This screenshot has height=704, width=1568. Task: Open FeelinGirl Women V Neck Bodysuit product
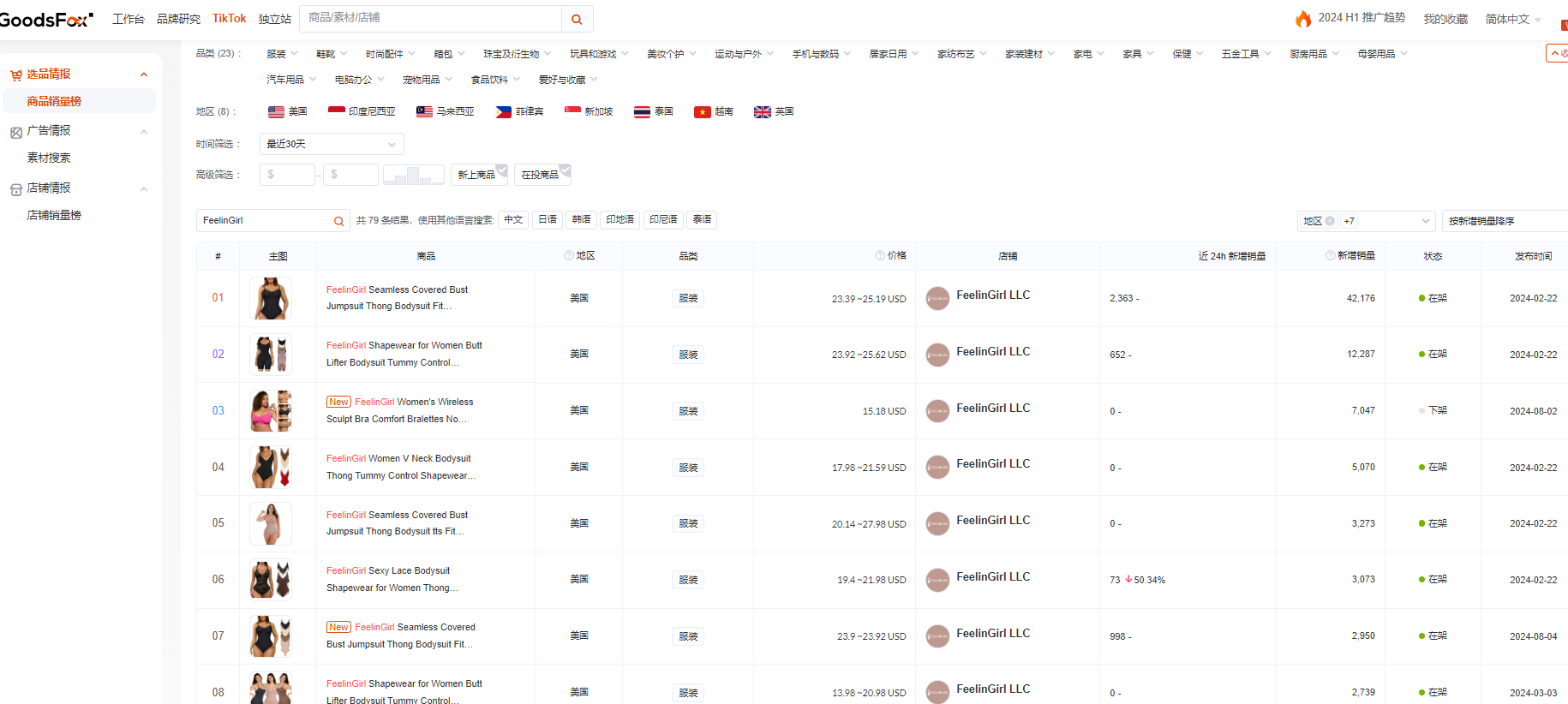pos(401,467)
